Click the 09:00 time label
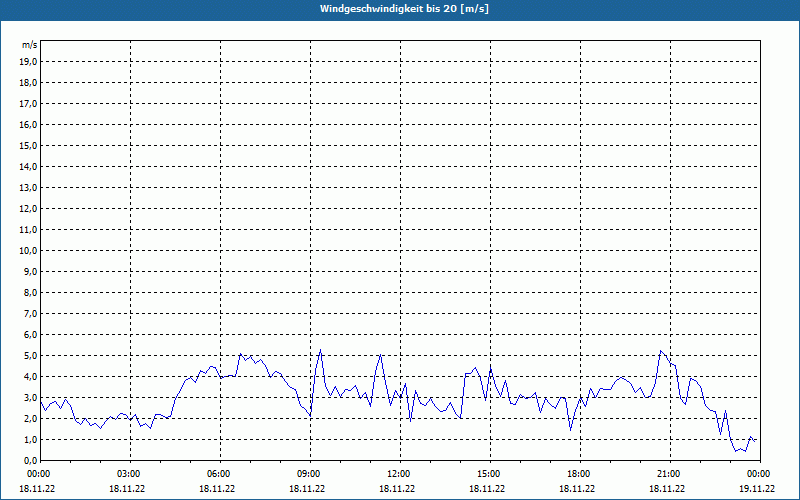 click(310, 474)
